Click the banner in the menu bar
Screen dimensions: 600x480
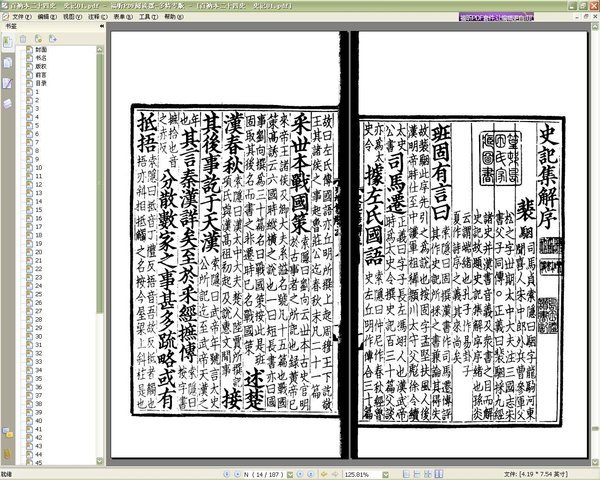pos(496,17)
